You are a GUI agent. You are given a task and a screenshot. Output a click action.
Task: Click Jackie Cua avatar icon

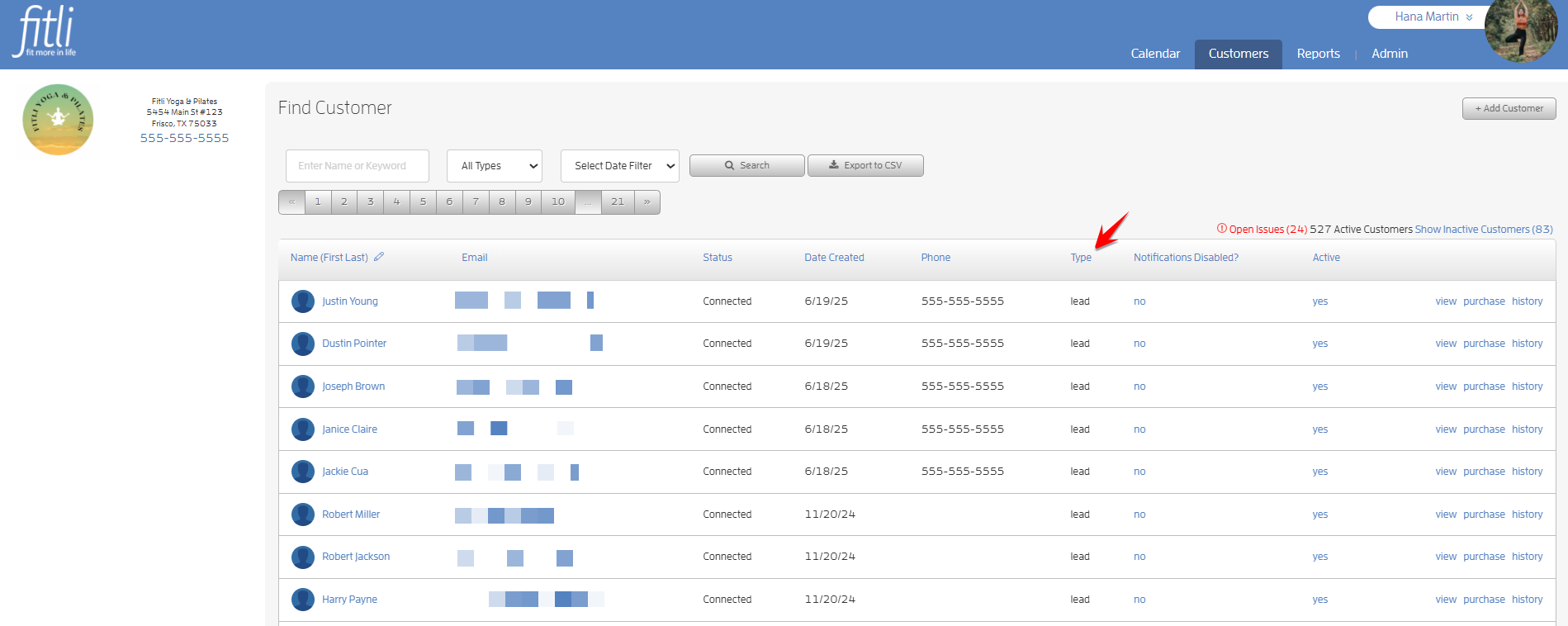tap(303, 472)
